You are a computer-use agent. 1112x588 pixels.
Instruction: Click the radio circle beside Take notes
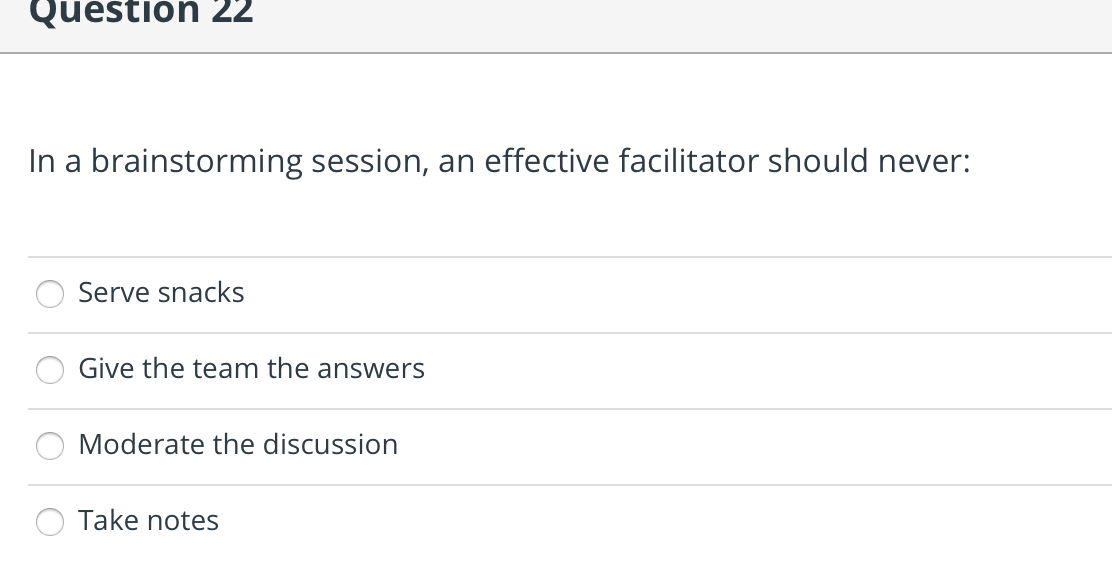point(49,522)
